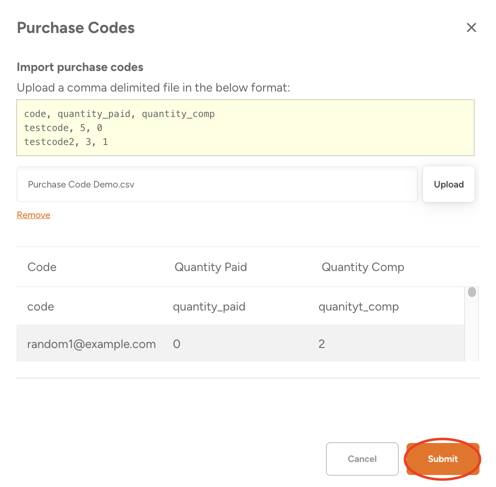Cancel the purchase codes import
The image size is (496, 487).
362,459
